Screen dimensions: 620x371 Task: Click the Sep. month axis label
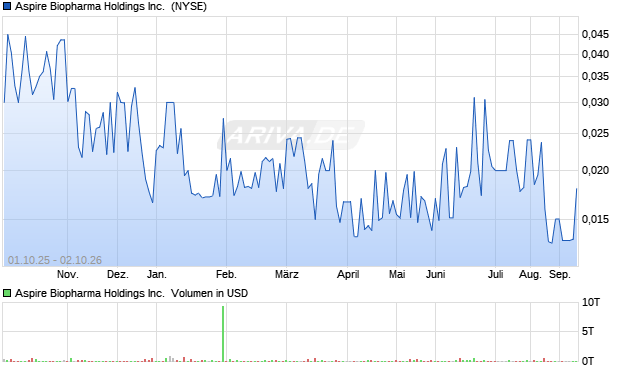560,274
